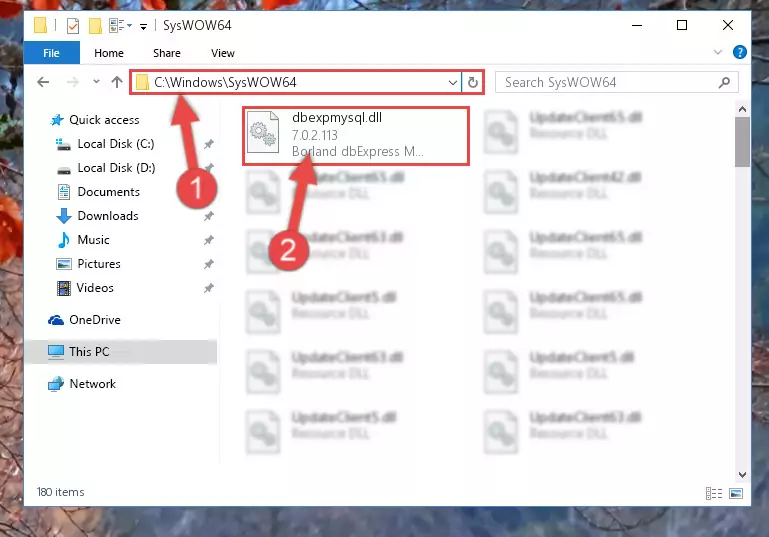The width and height of the screenshot is (769, 537).
Task: Select OneDrive in navigation pane
Action: click(95, 320)
